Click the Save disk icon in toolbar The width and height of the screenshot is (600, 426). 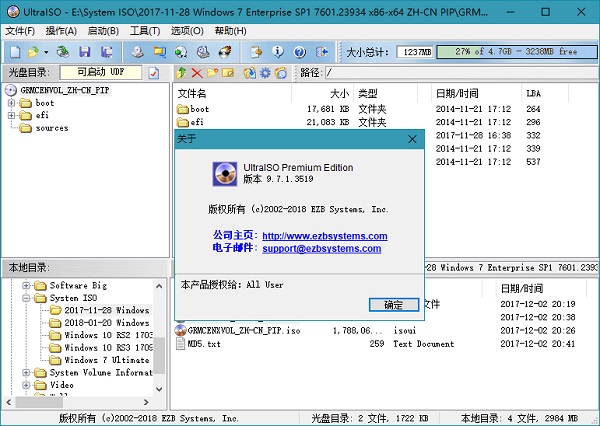coord(85,51)
